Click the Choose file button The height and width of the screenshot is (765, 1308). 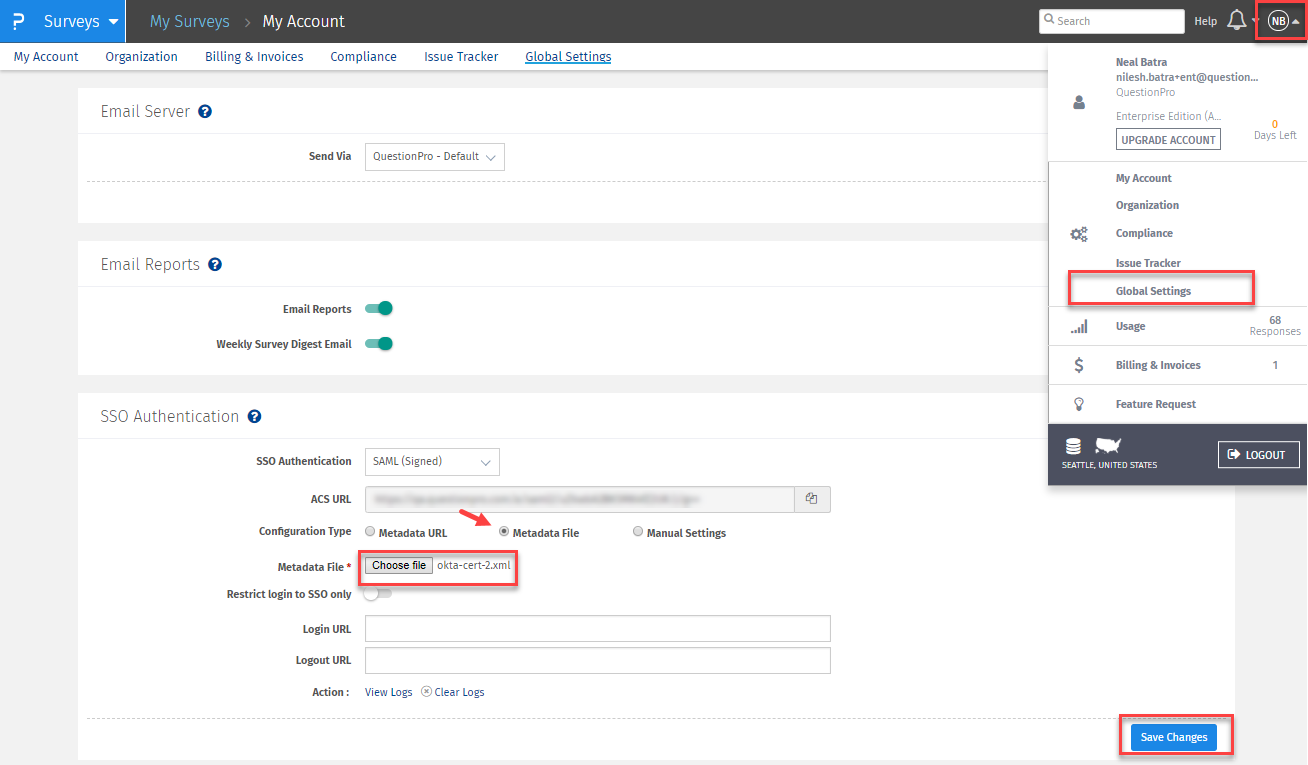399,566
